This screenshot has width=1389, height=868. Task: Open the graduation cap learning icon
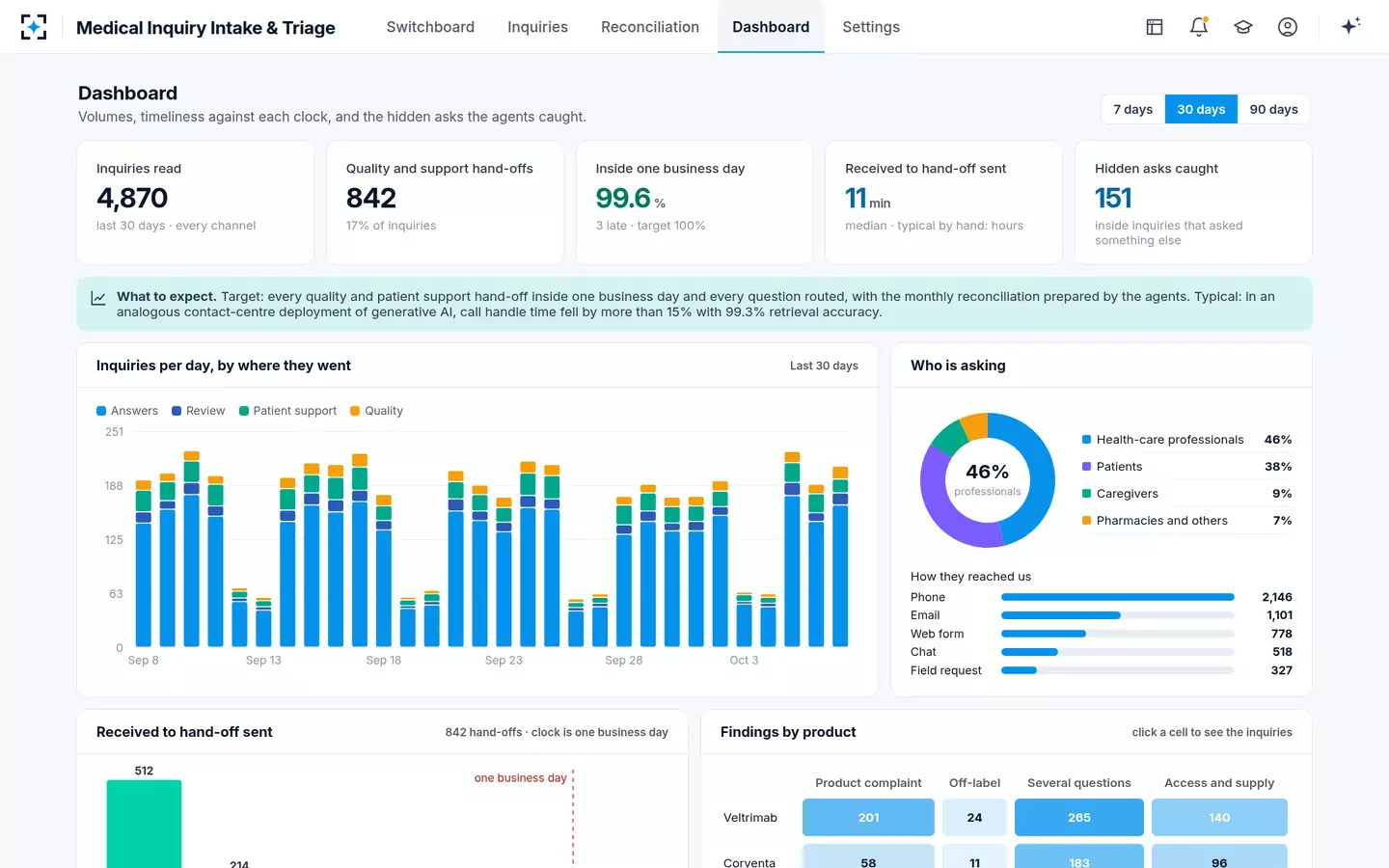coord(1243,27)
